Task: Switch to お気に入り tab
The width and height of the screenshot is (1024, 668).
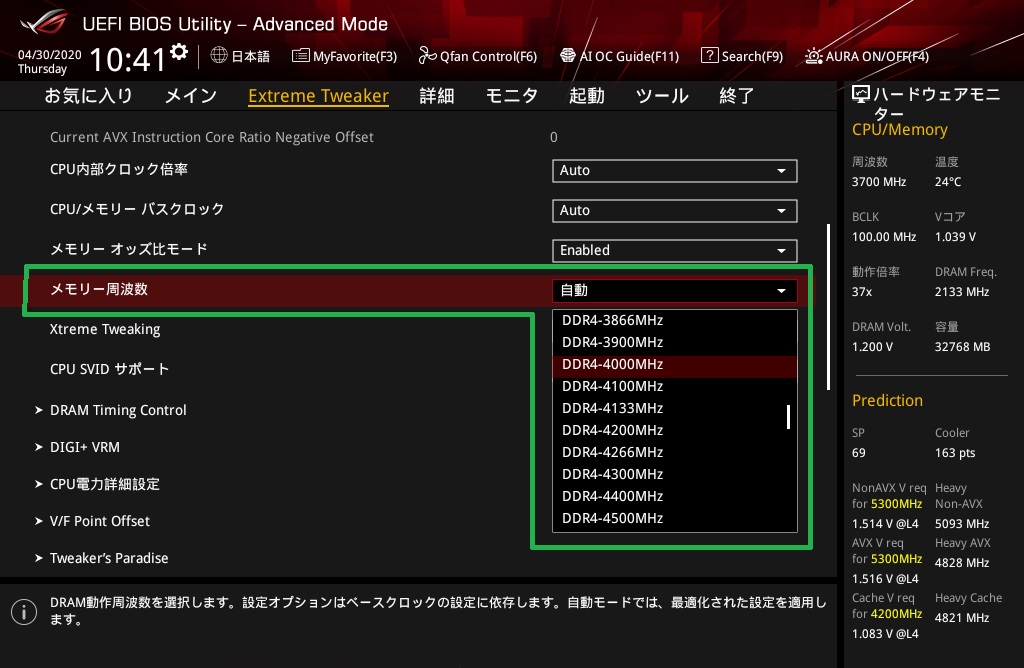Action: pyautogui.click(x=88, y=96)
